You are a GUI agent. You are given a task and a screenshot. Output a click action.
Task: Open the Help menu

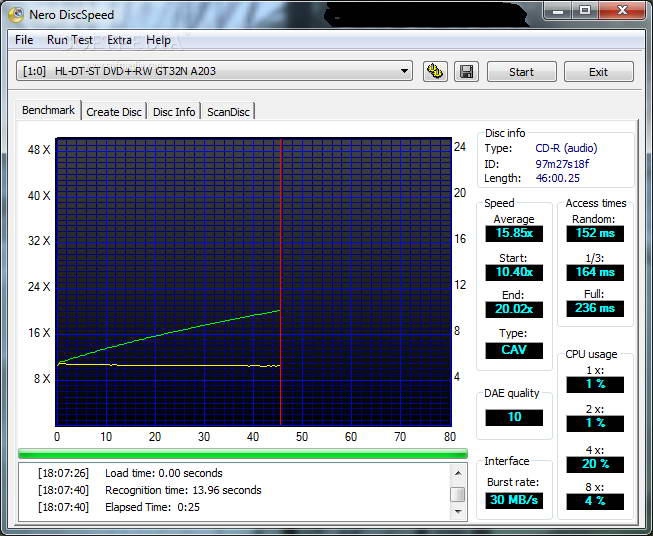click(x=158, y=40)
